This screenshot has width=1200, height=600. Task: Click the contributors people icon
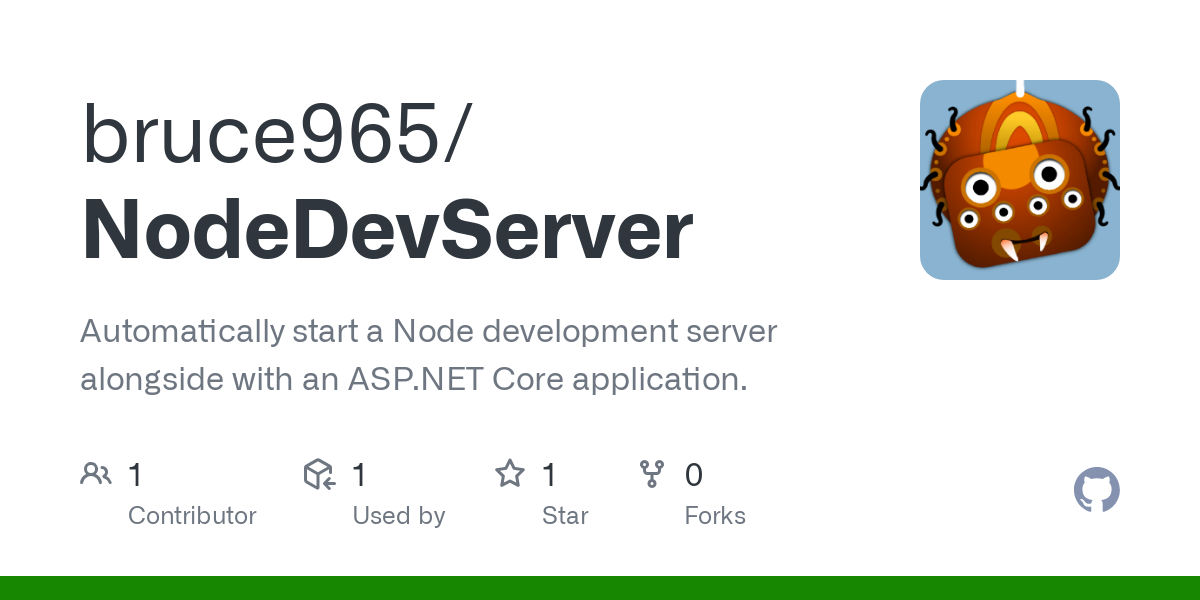tap(96, 473)
